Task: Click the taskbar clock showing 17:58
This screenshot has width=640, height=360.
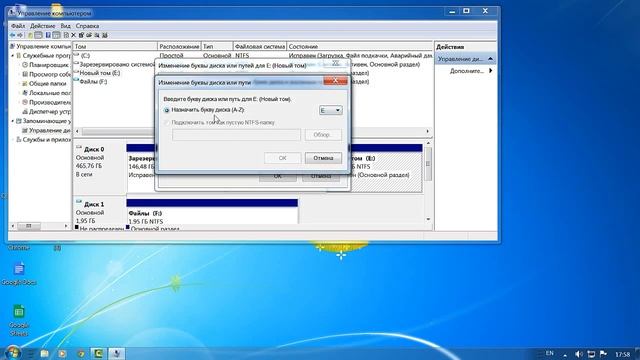Action: pos(622,354)
